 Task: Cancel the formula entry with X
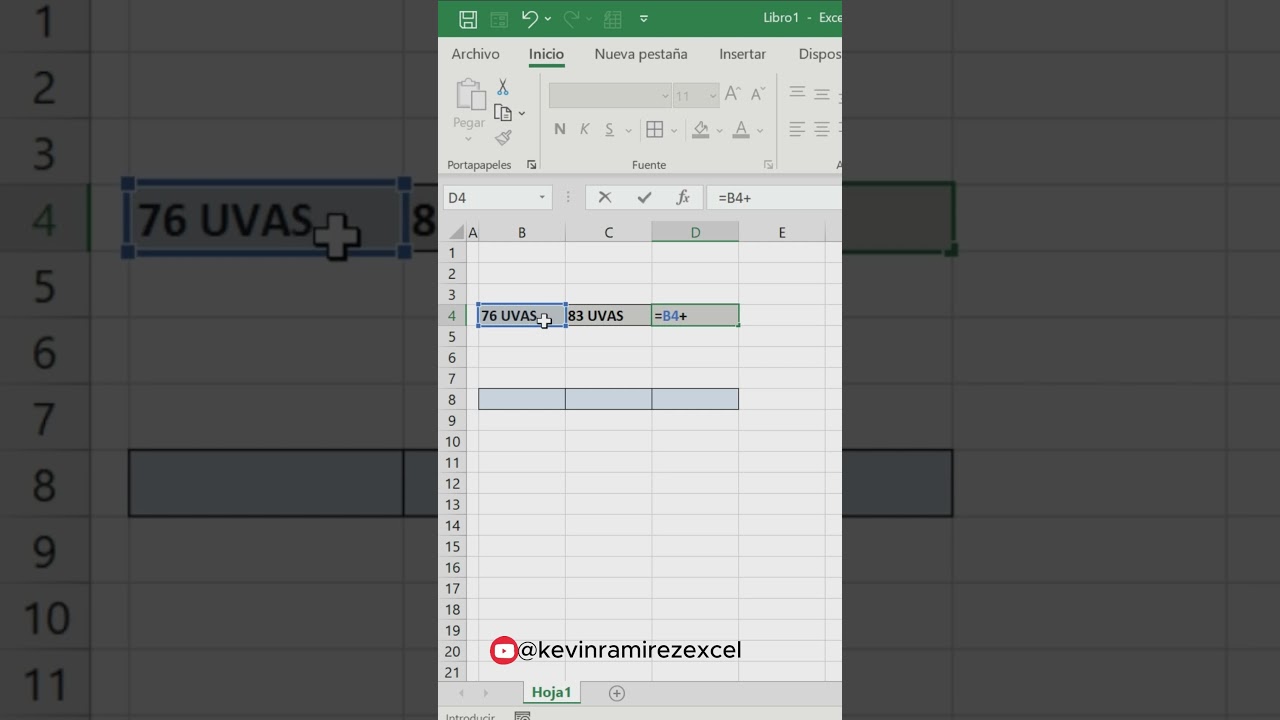point(605,198)
